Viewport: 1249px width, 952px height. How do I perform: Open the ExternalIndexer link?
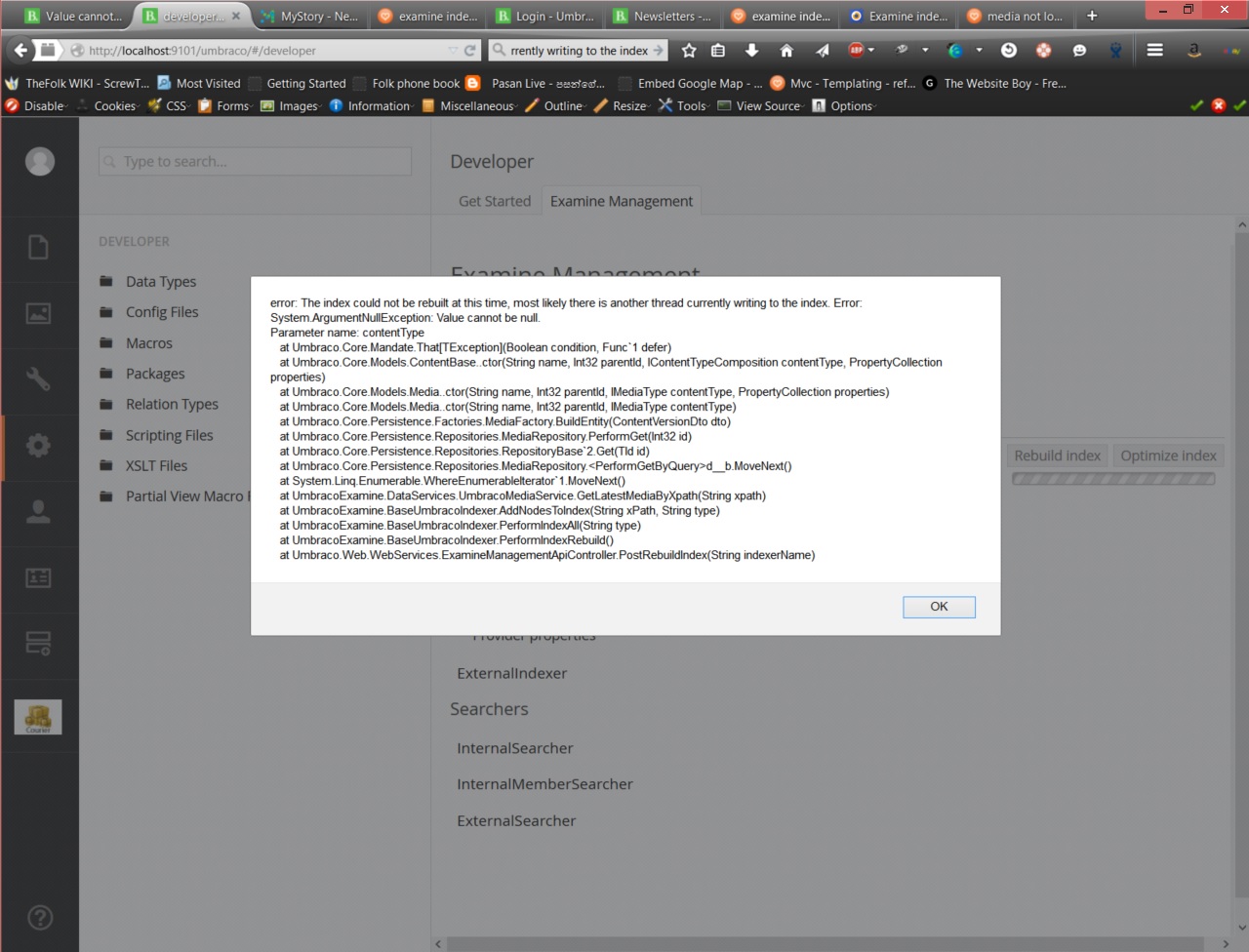511,673
